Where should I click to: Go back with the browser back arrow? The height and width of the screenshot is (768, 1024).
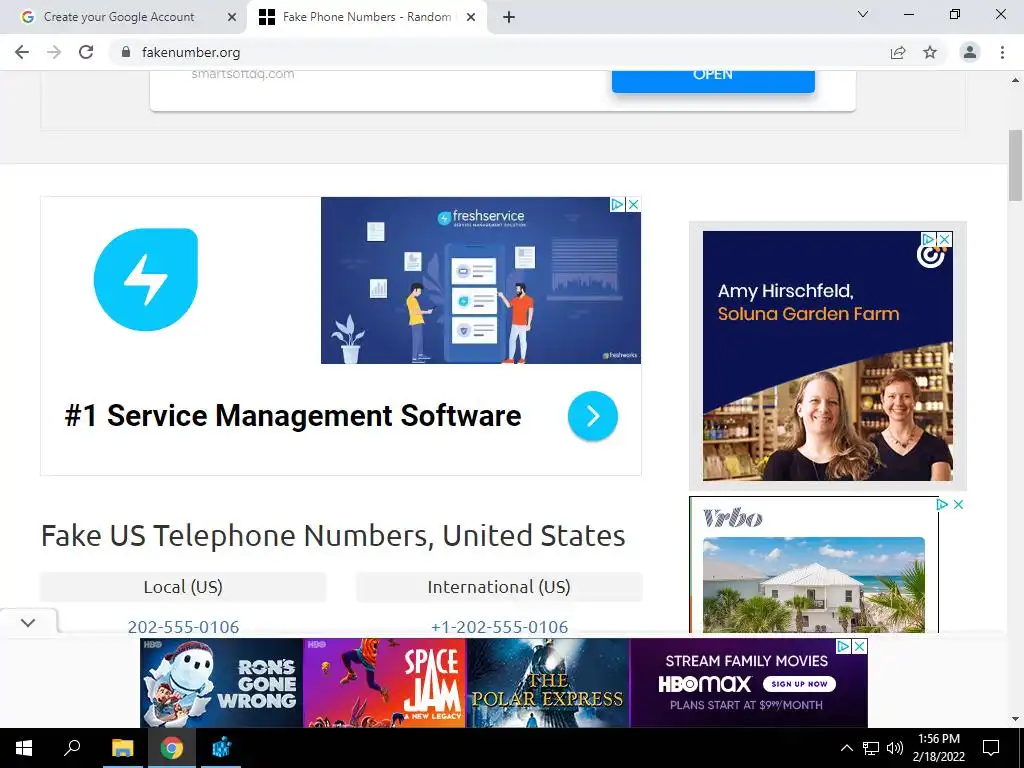[x=22, y=52]
